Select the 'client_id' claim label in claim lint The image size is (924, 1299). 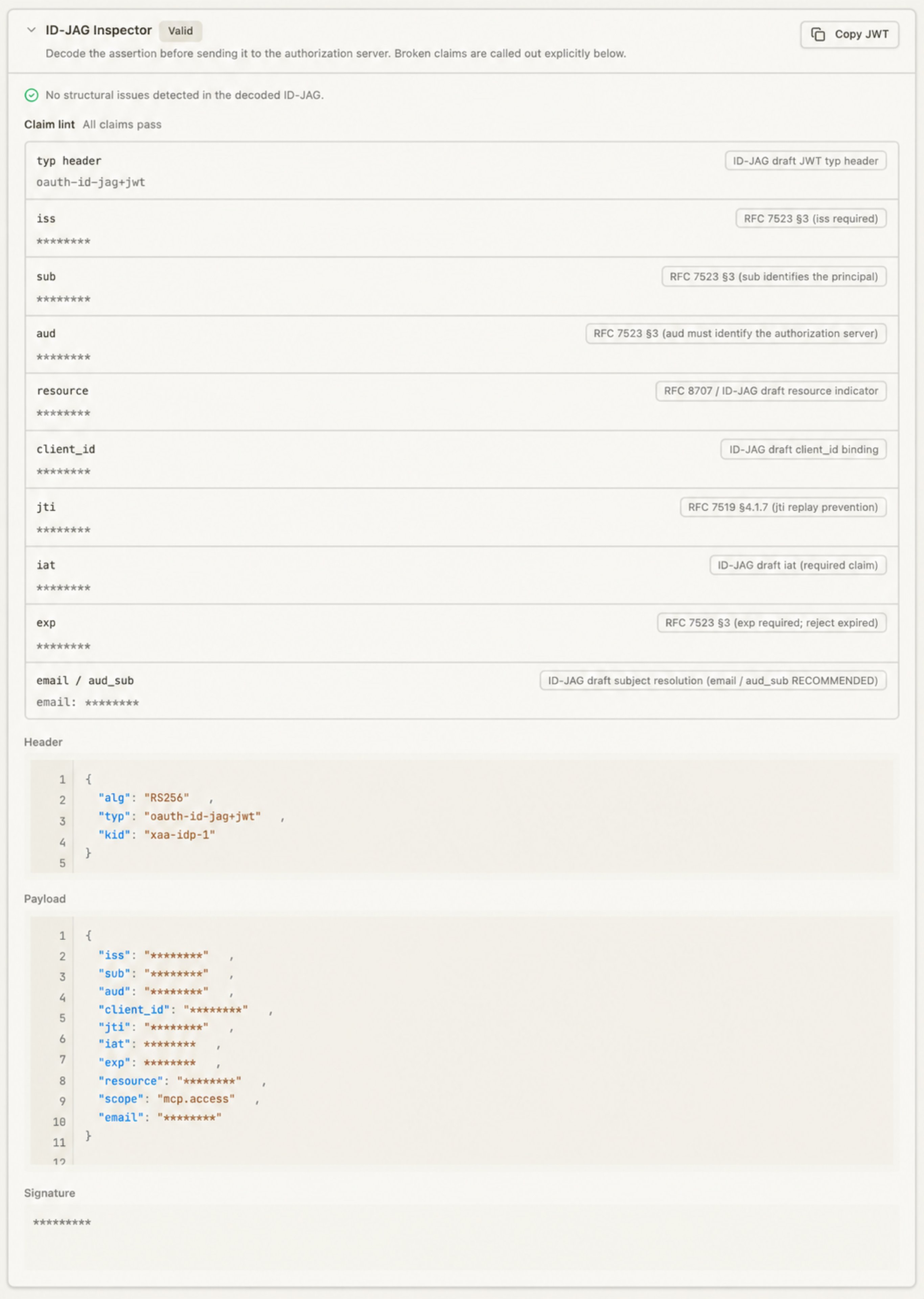click(x=66, y=450)
